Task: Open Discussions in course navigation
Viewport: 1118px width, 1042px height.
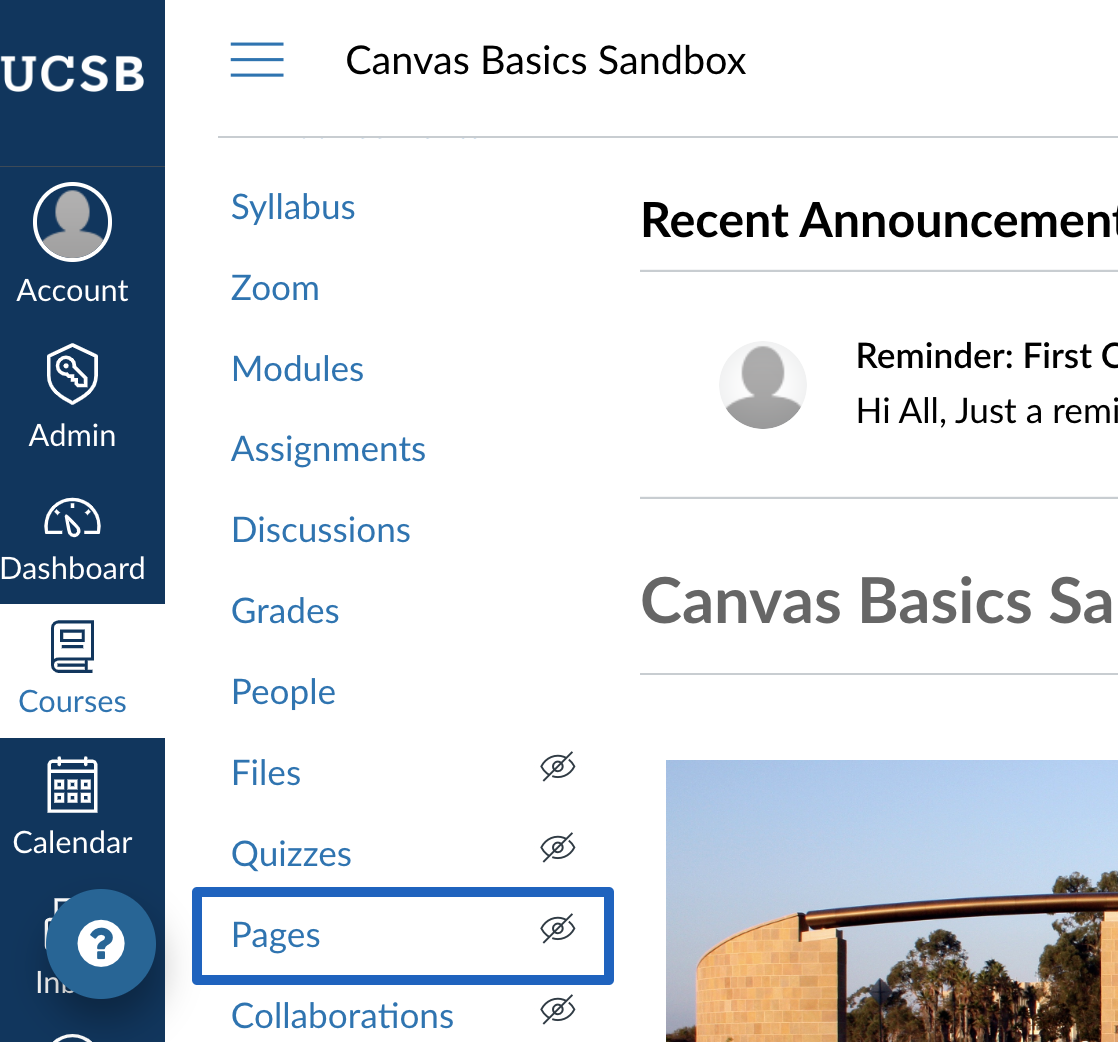Action: [x=321, y=531]
